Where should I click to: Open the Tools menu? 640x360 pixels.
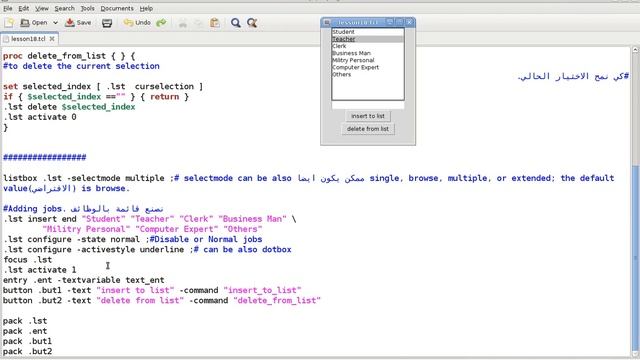(87, 8)
